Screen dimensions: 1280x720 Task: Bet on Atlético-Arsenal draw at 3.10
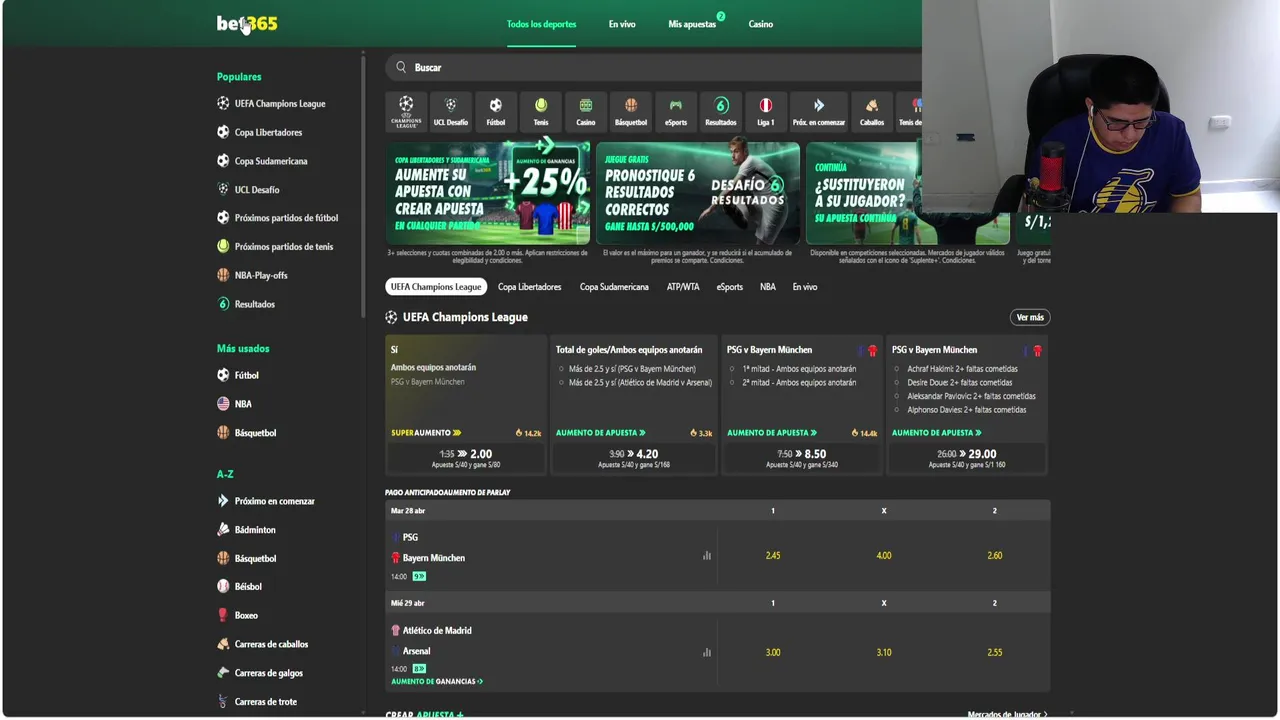(x=884, y=652)
